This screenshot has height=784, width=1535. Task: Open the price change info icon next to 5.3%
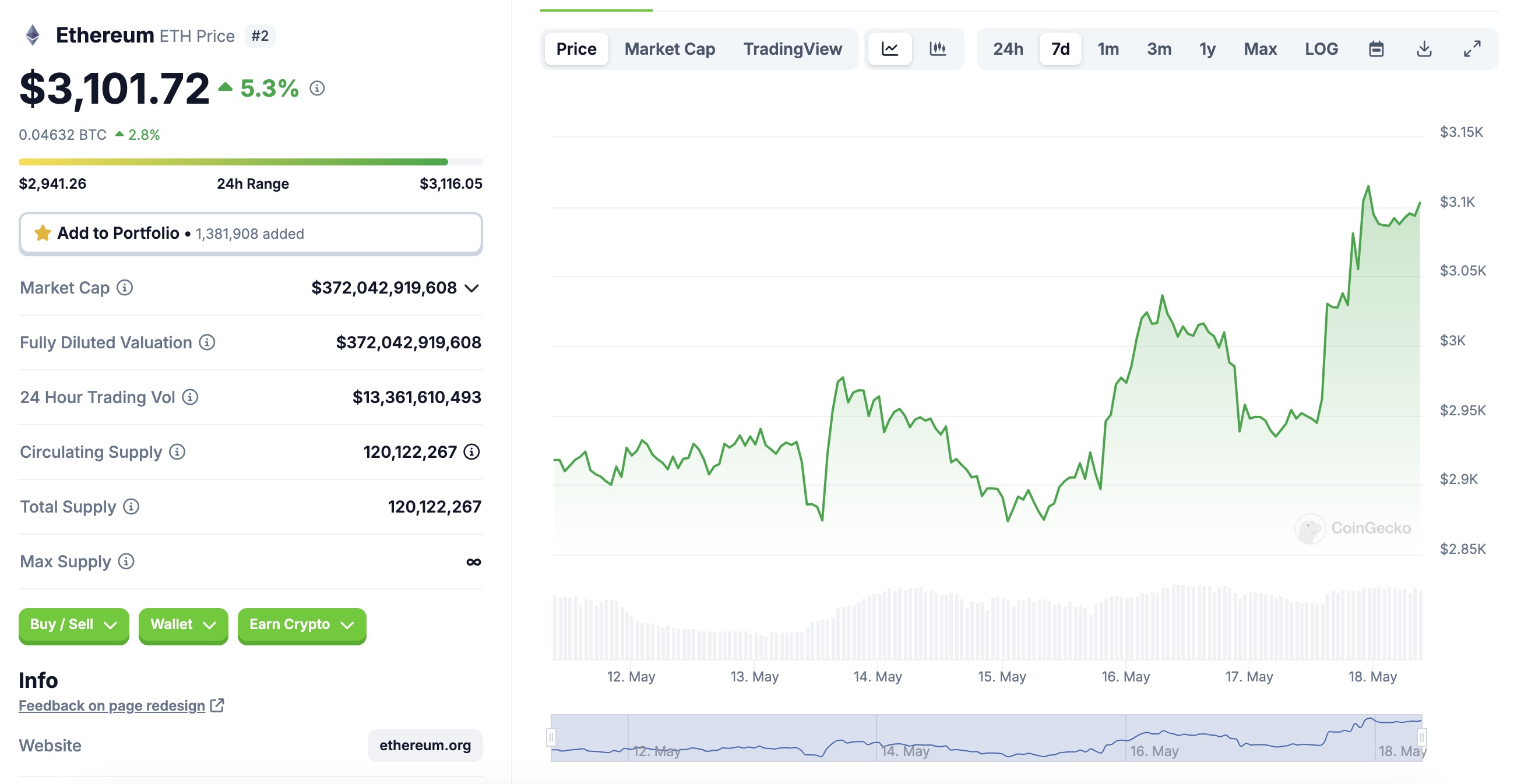pyautogui.click(x=317, y=88)
